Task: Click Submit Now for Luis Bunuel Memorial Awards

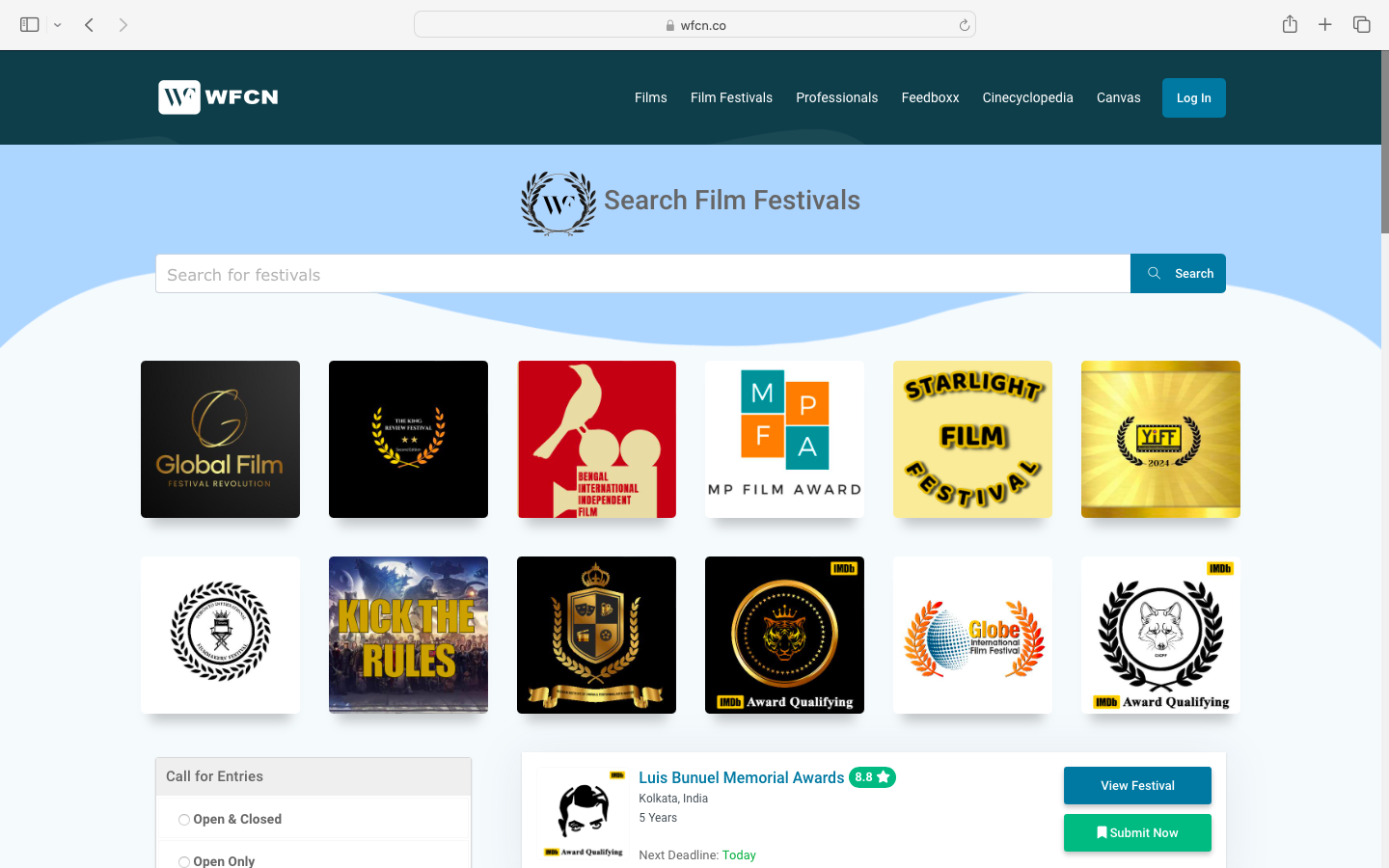Action: pos(1137,832)
